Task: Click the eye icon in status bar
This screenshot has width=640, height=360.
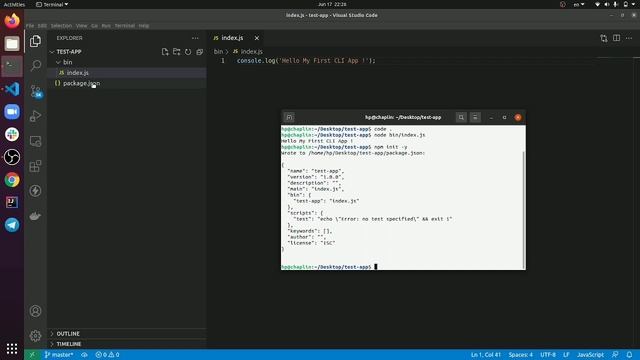Action: pyautogui.click(x=84, y=355)
